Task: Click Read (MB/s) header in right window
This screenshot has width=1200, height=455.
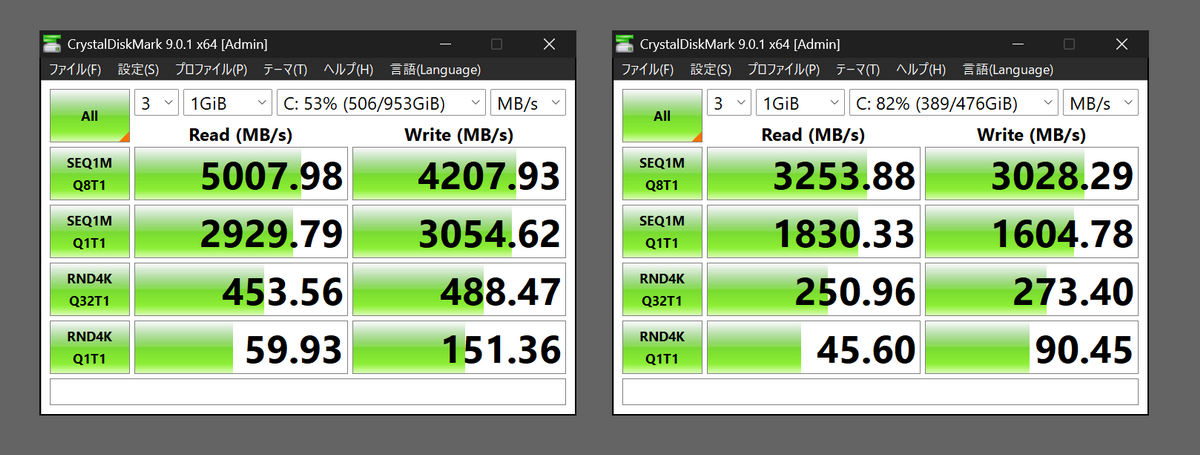Action: coord(813,134)
